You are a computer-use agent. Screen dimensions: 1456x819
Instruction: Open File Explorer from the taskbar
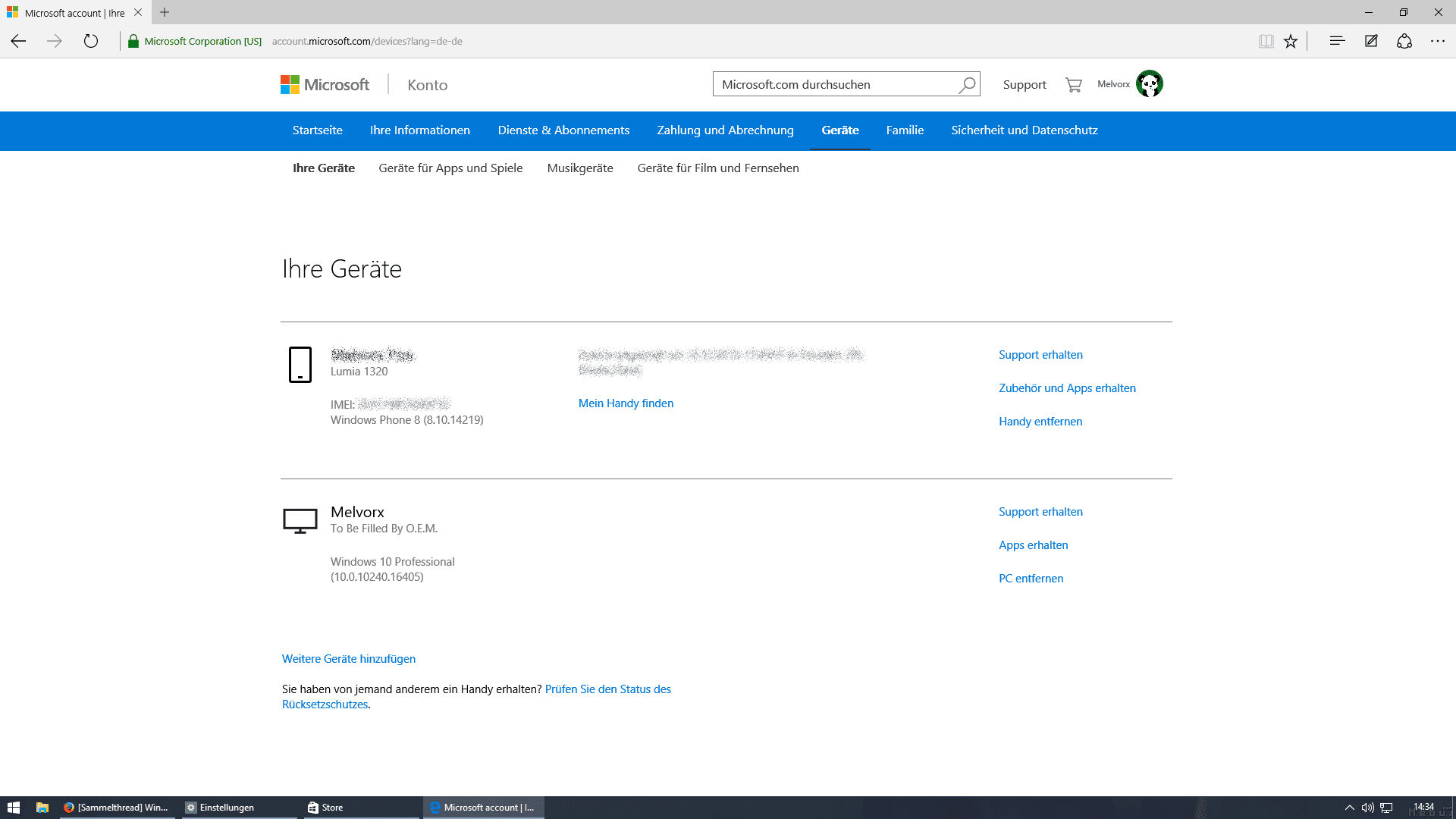click(x=42, y=808)
